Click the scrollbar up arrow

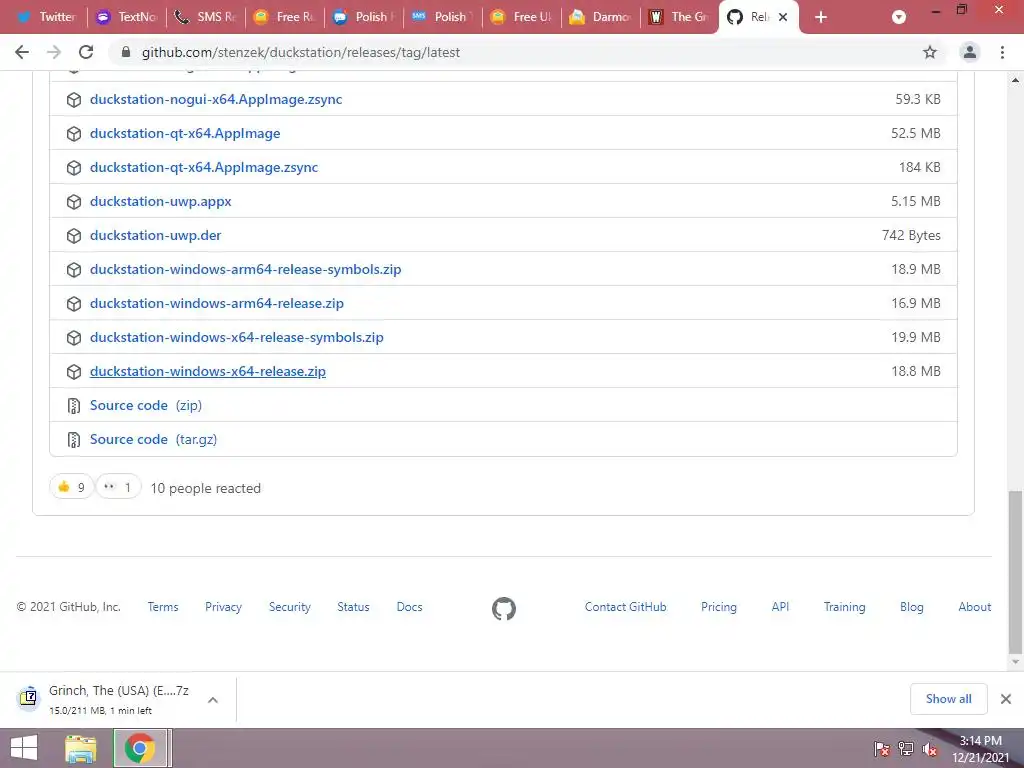(1015, 80)
